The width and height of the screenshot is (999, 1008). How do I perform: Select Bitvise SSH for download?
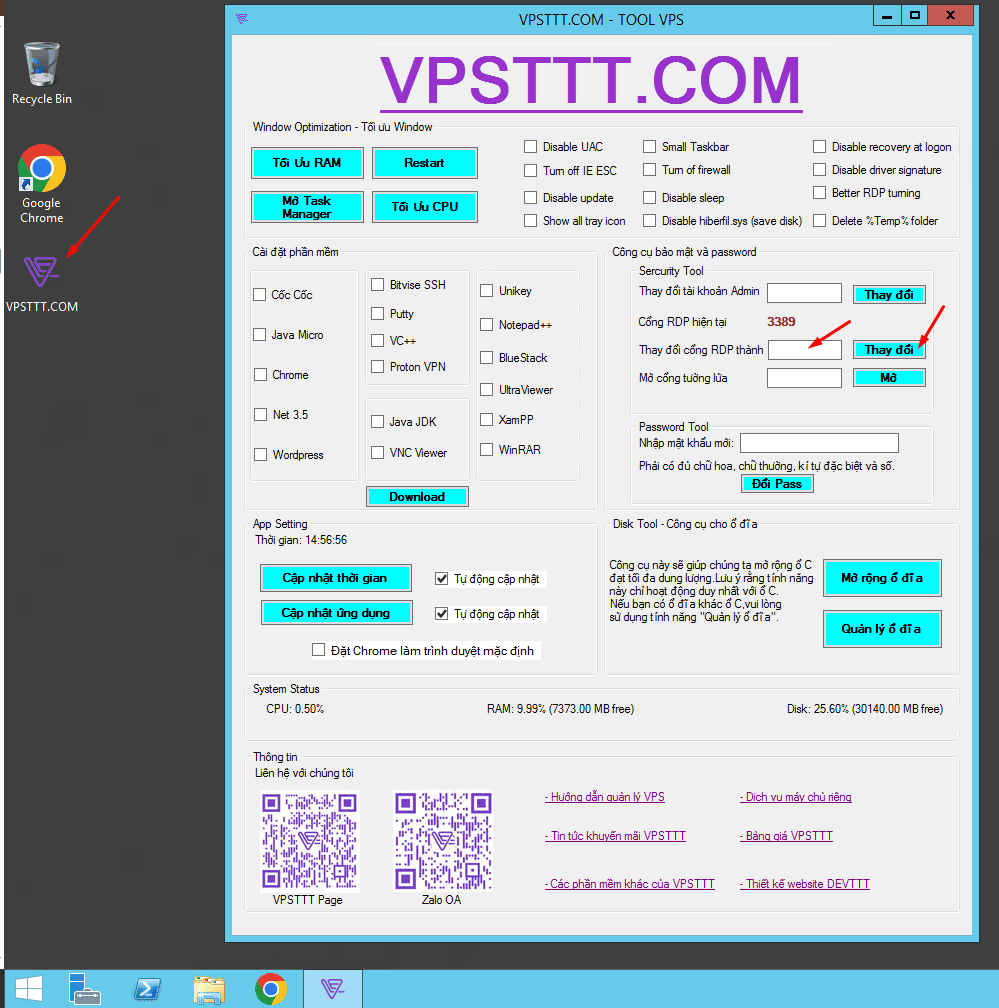point(378,284)
